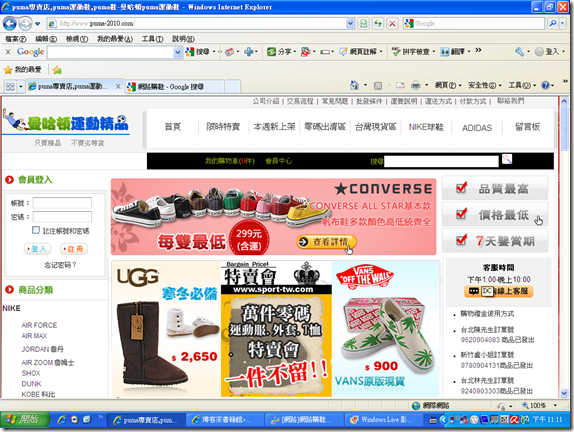The width and height of the screenshot is (574, 432).
Task: Click the Home icon in command bar
Action: [354, 85]
